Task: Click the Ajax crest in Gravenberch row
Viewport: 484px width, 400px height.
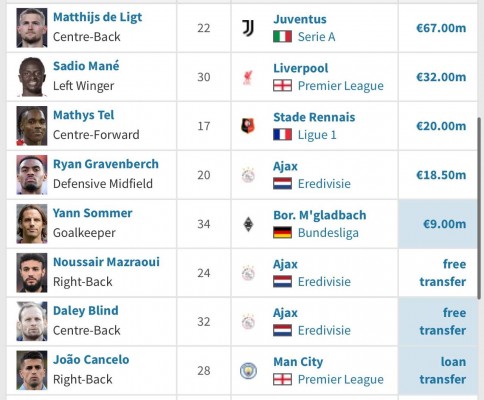Action: tap(248, 175)
